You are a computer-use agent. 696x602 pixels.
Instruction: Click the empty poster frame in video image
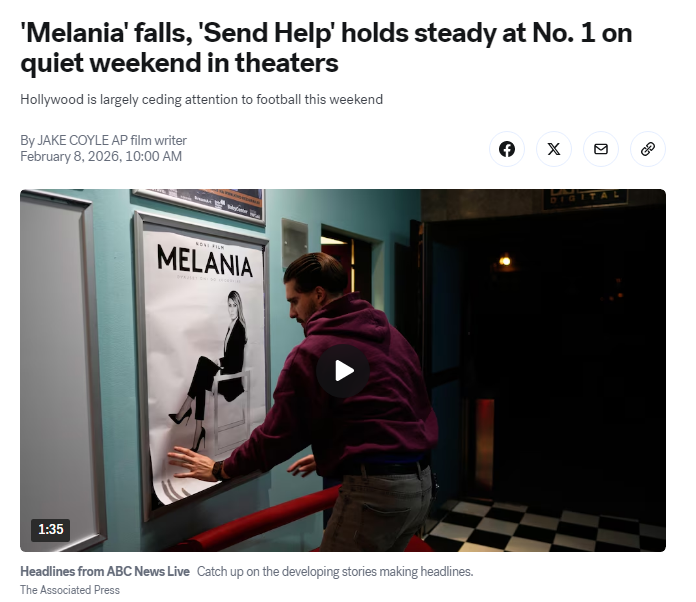(x=60, y=368)
